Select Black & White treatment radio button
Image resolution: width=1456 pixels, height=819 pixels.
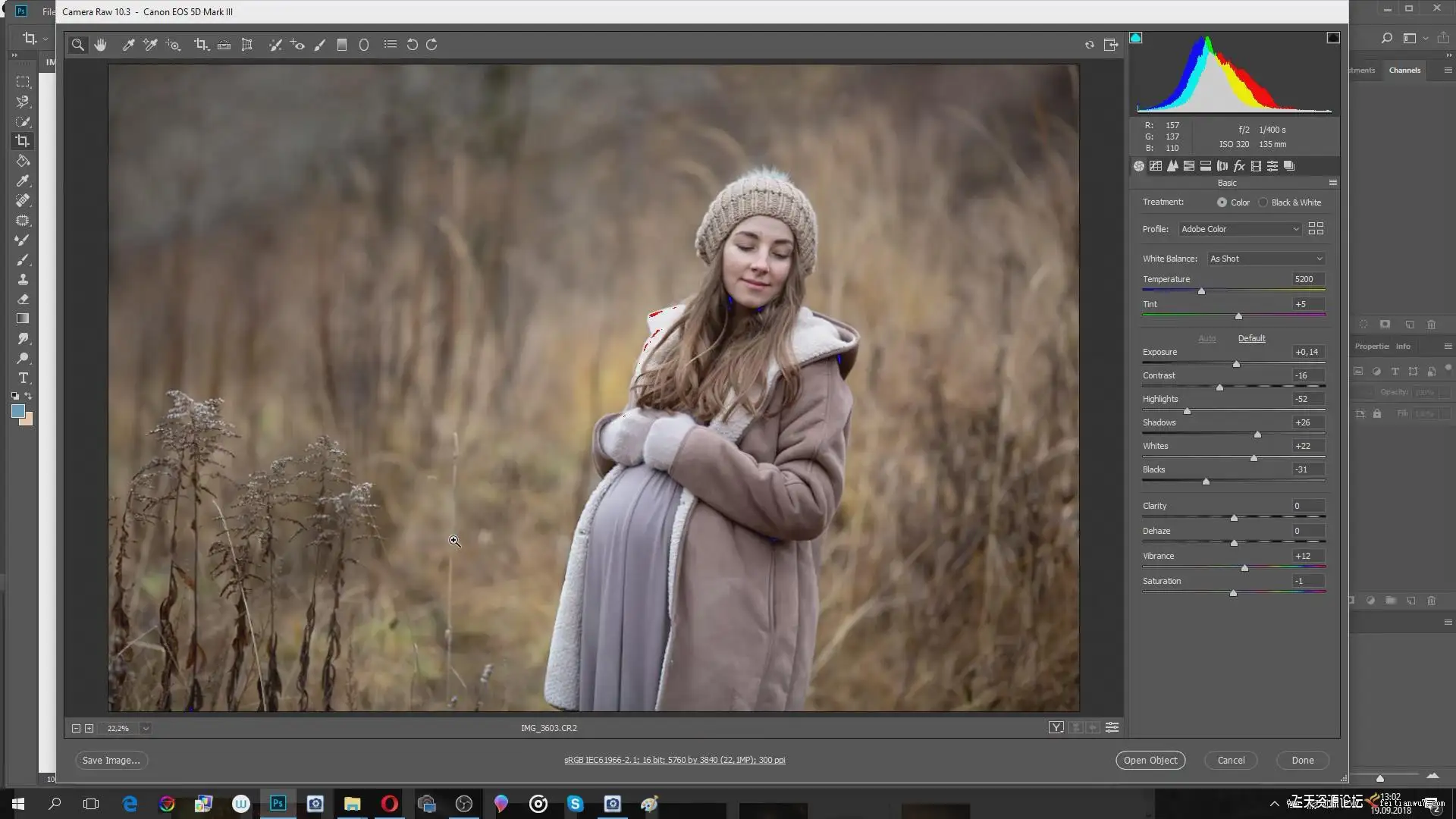(1263, 202)
